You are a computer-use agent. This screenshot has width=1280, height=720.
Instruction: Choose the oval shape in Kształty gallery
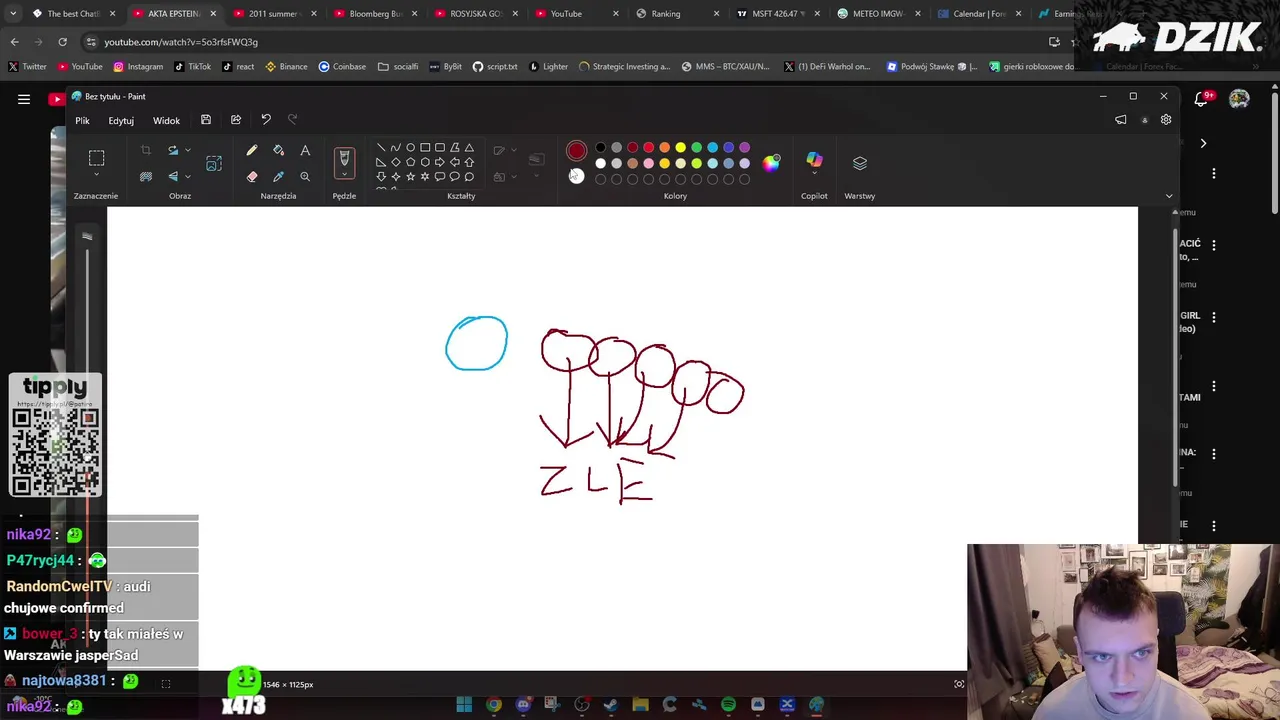point(410,147)
